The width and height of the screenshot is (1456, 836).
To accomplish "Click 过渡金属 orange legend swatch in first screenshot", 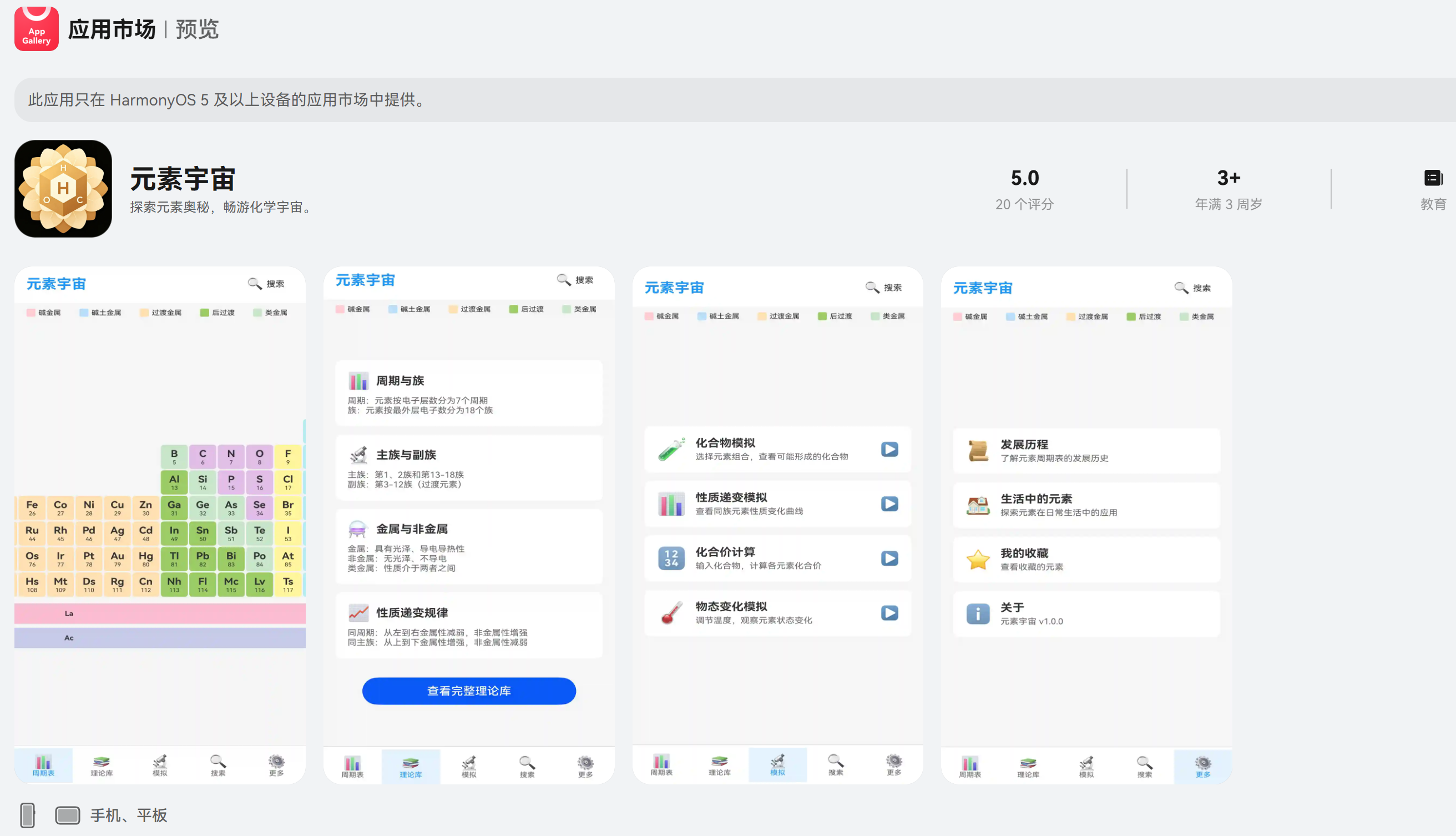I will 144,313.
